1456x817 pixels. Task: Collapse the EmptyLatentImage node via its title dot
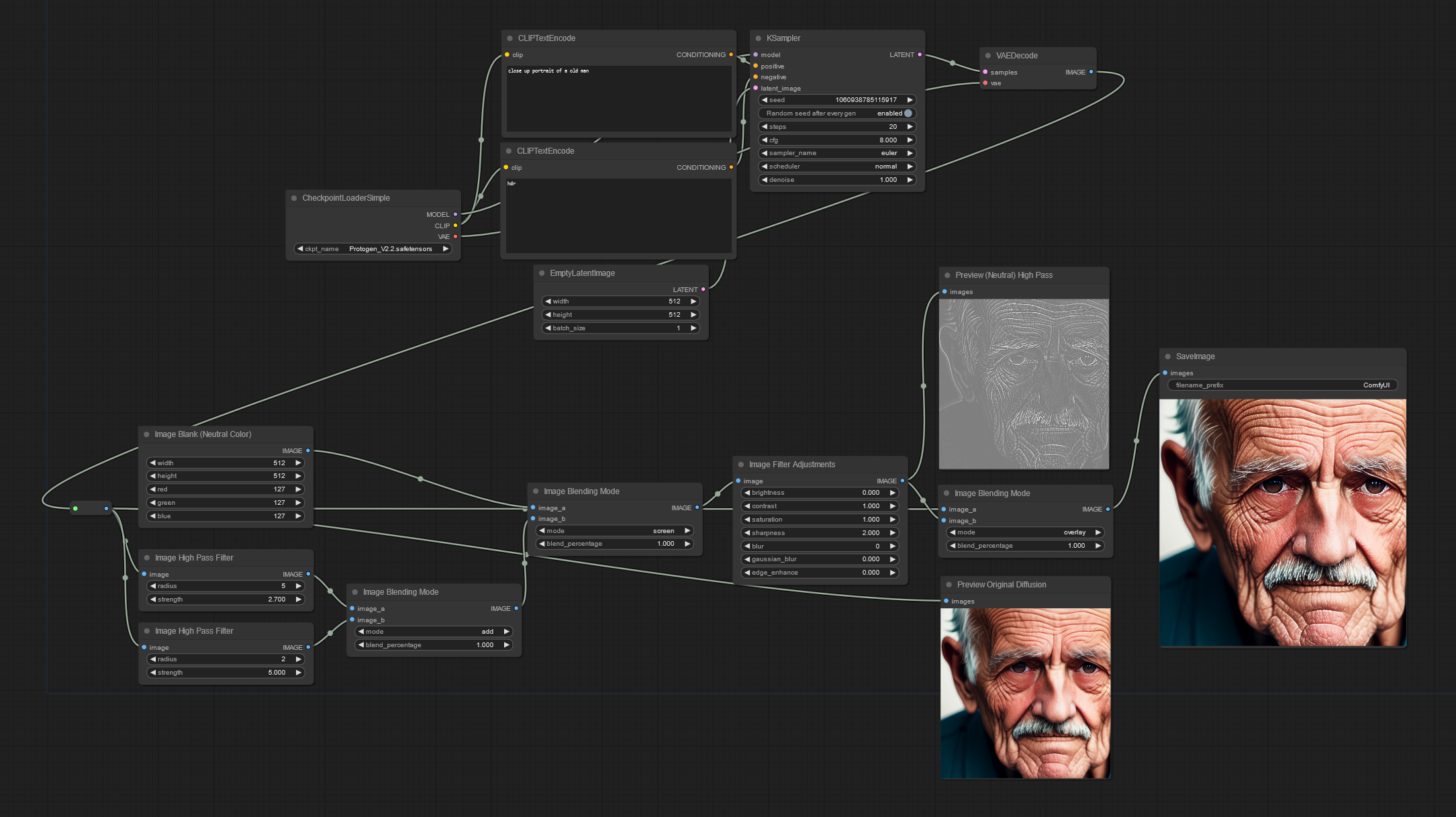click(x=542, y=273)
